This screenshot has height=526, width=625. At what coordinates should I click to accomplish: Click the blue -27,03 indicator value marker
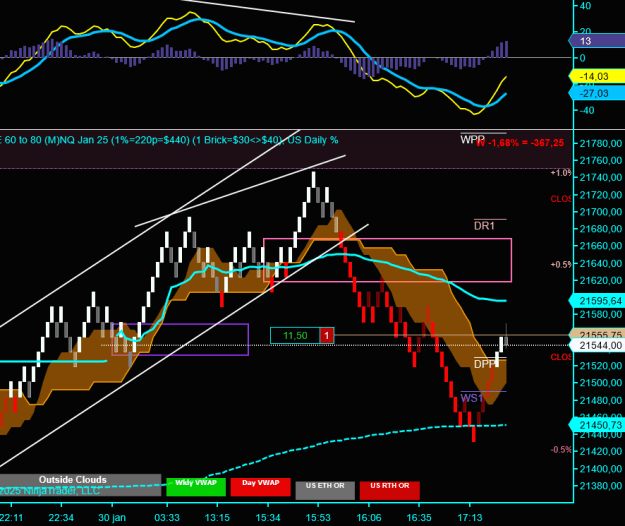pyautogui.click(x=597, y=93)
